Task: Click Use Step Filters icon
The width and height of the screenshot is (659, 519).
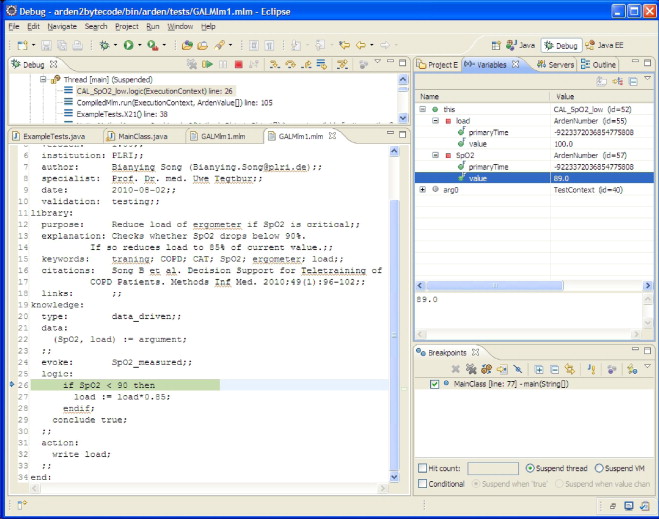Action: pos(343,64)
